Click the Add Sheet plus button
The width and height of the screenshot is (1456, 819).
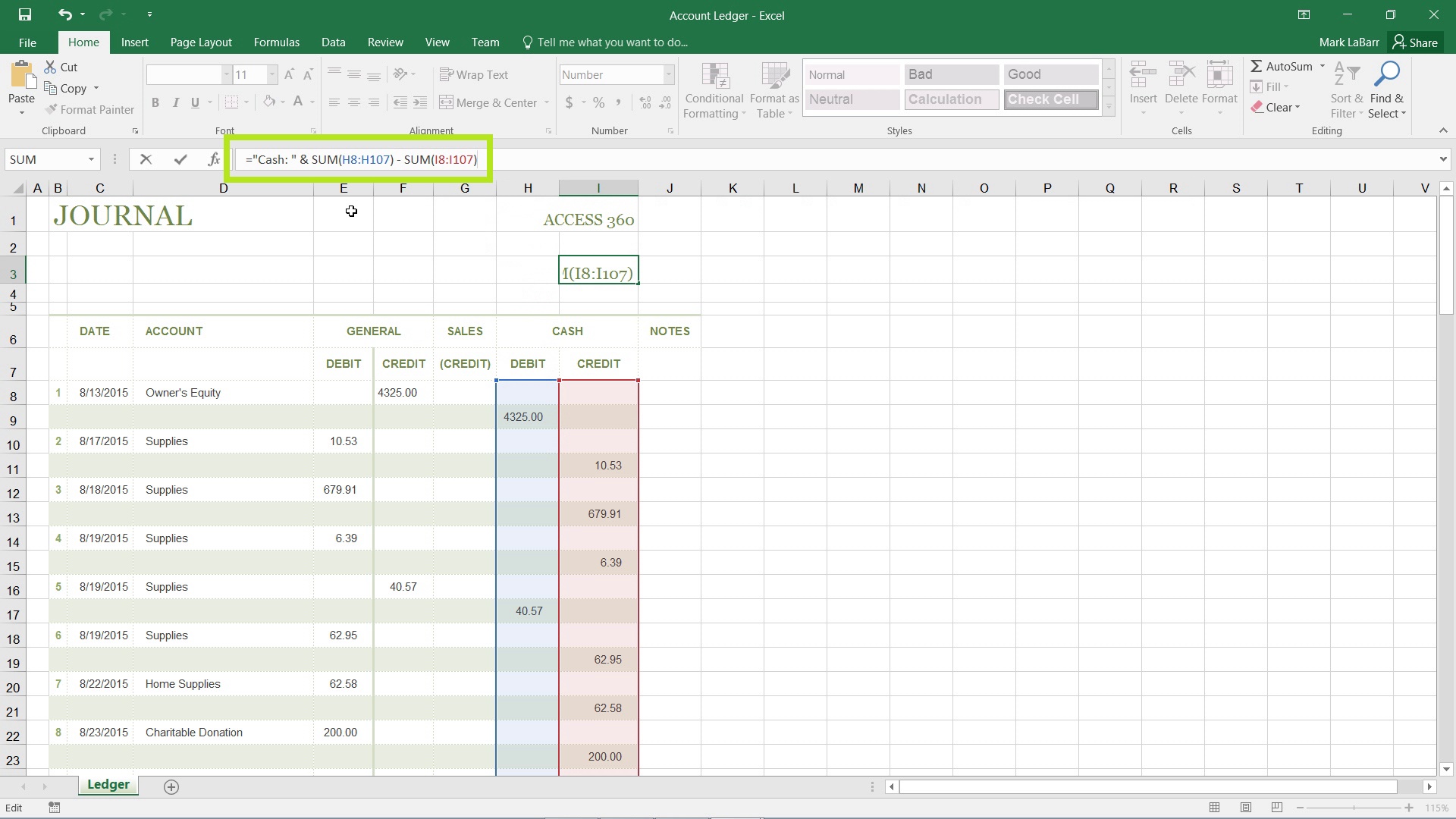coord(171,785)
